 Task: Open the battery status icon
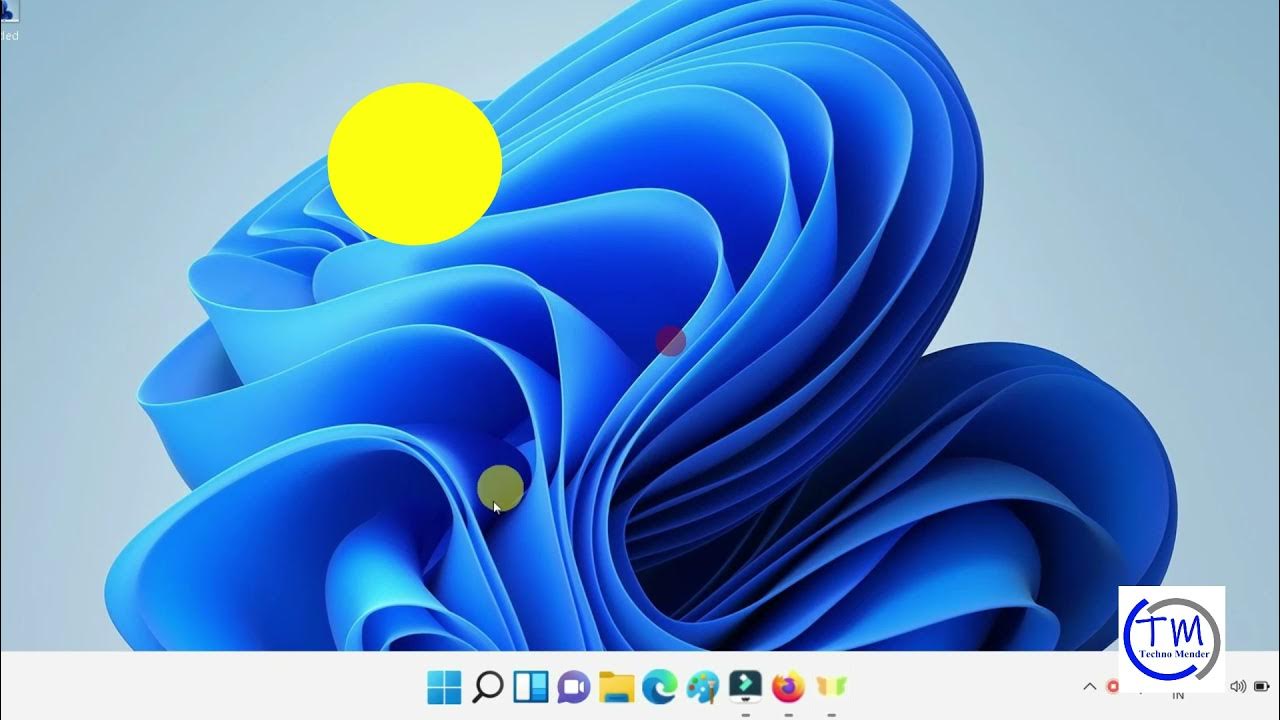1263,687
